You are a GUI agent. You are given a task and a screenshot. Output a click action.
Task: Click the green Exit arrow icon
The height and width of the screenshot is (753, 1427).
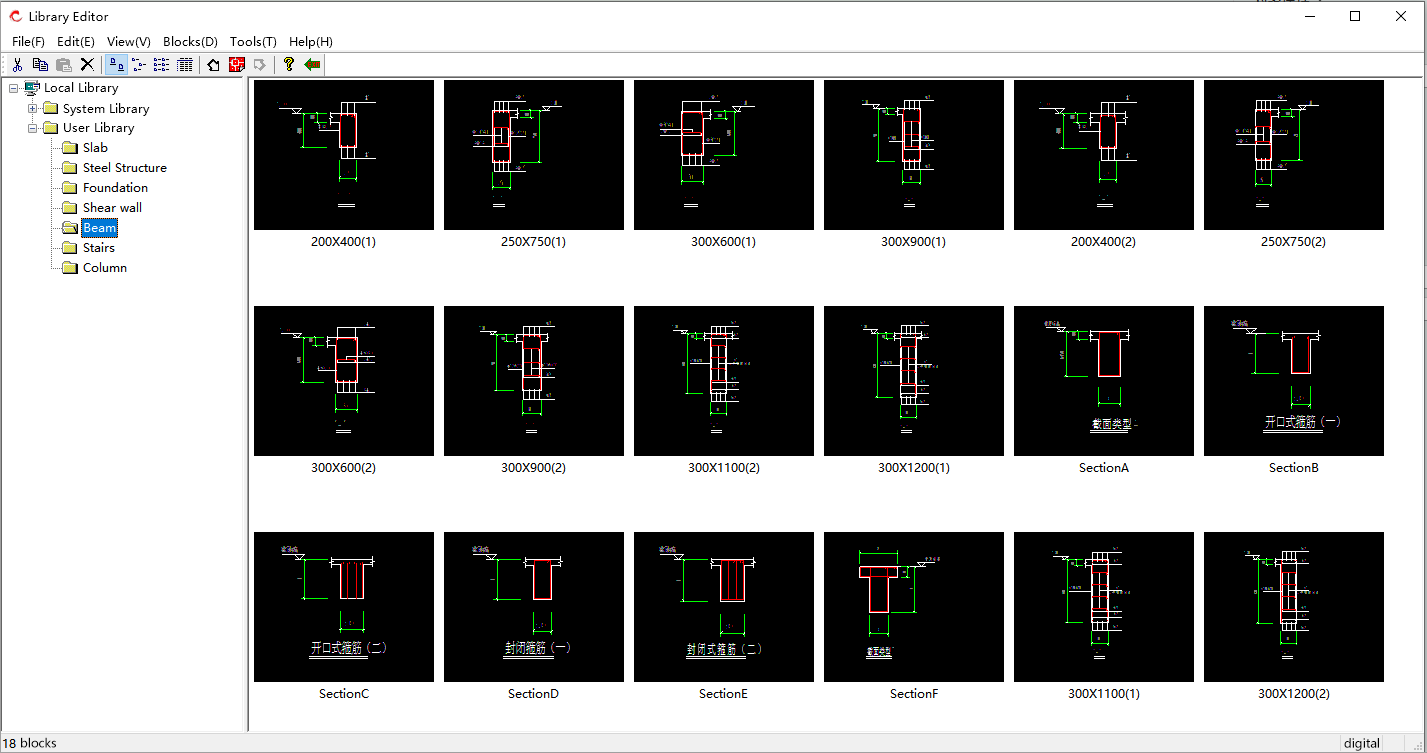(x=313, y=64)
